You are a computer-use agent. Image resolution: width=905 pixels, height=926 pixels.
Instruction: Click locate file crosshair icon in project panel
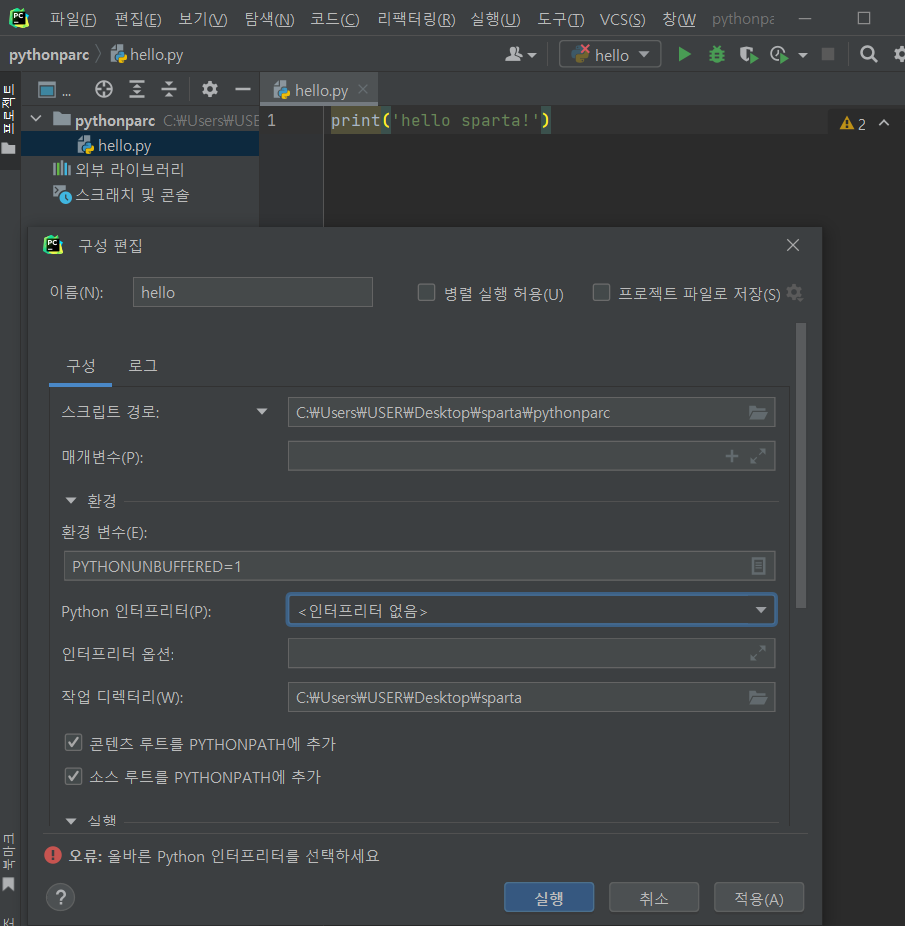tap(104, 90)
